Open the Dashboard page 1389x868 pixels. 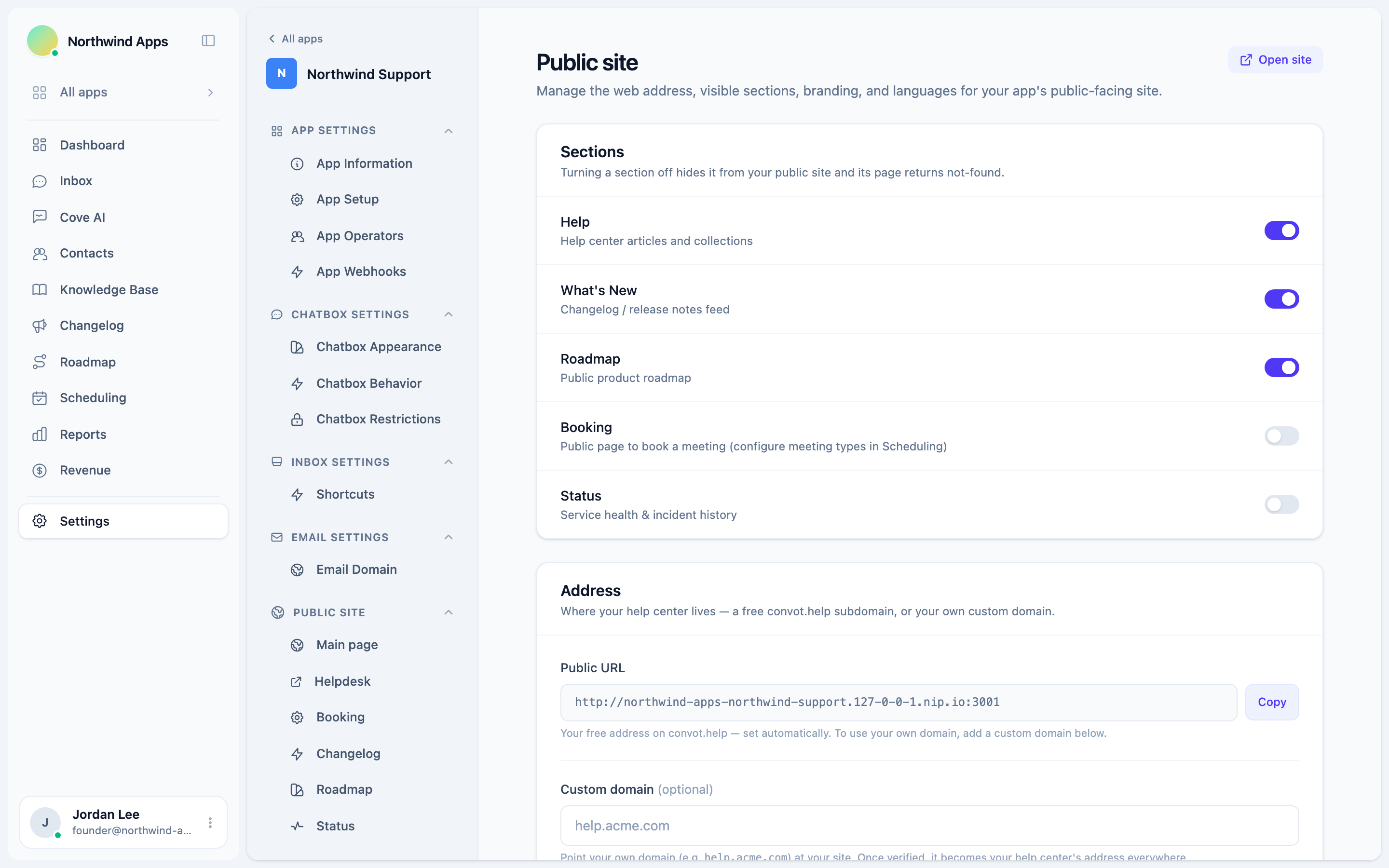(x=123, y=145)
